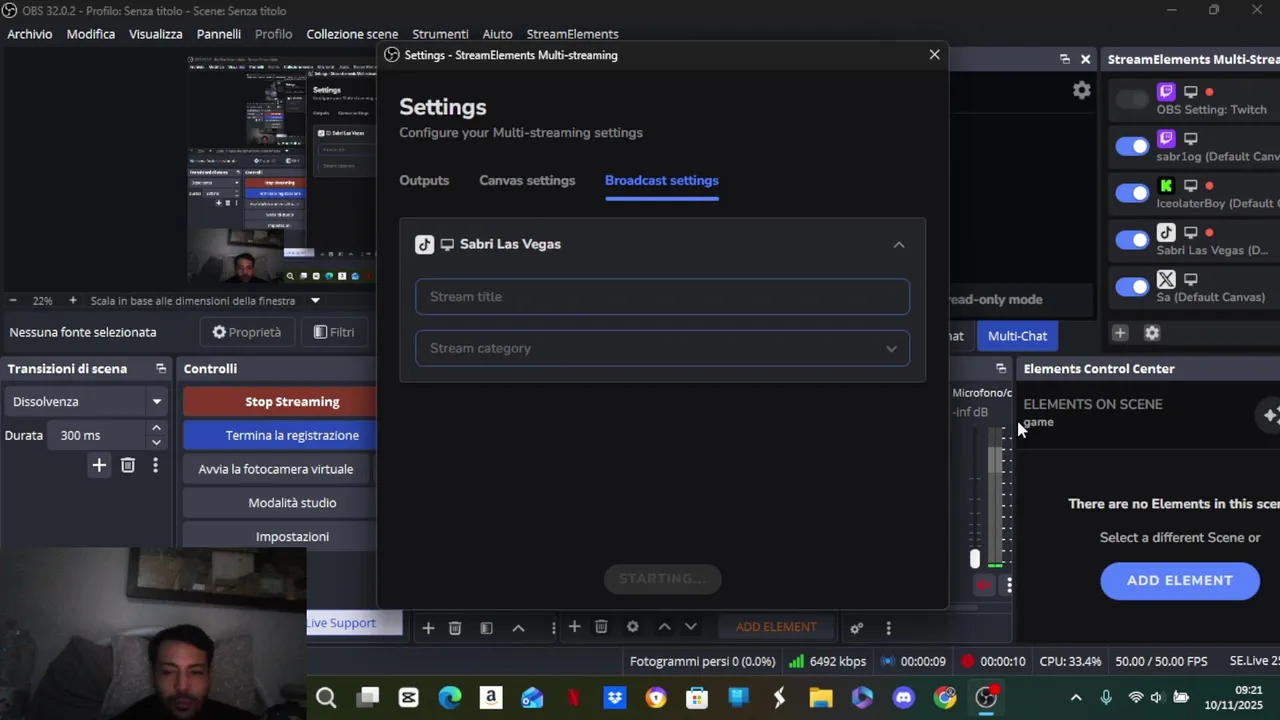Turn off the Sa (Default Canvas) switch
Viewport: 1280px width, 720px height.
point(1132,287)
